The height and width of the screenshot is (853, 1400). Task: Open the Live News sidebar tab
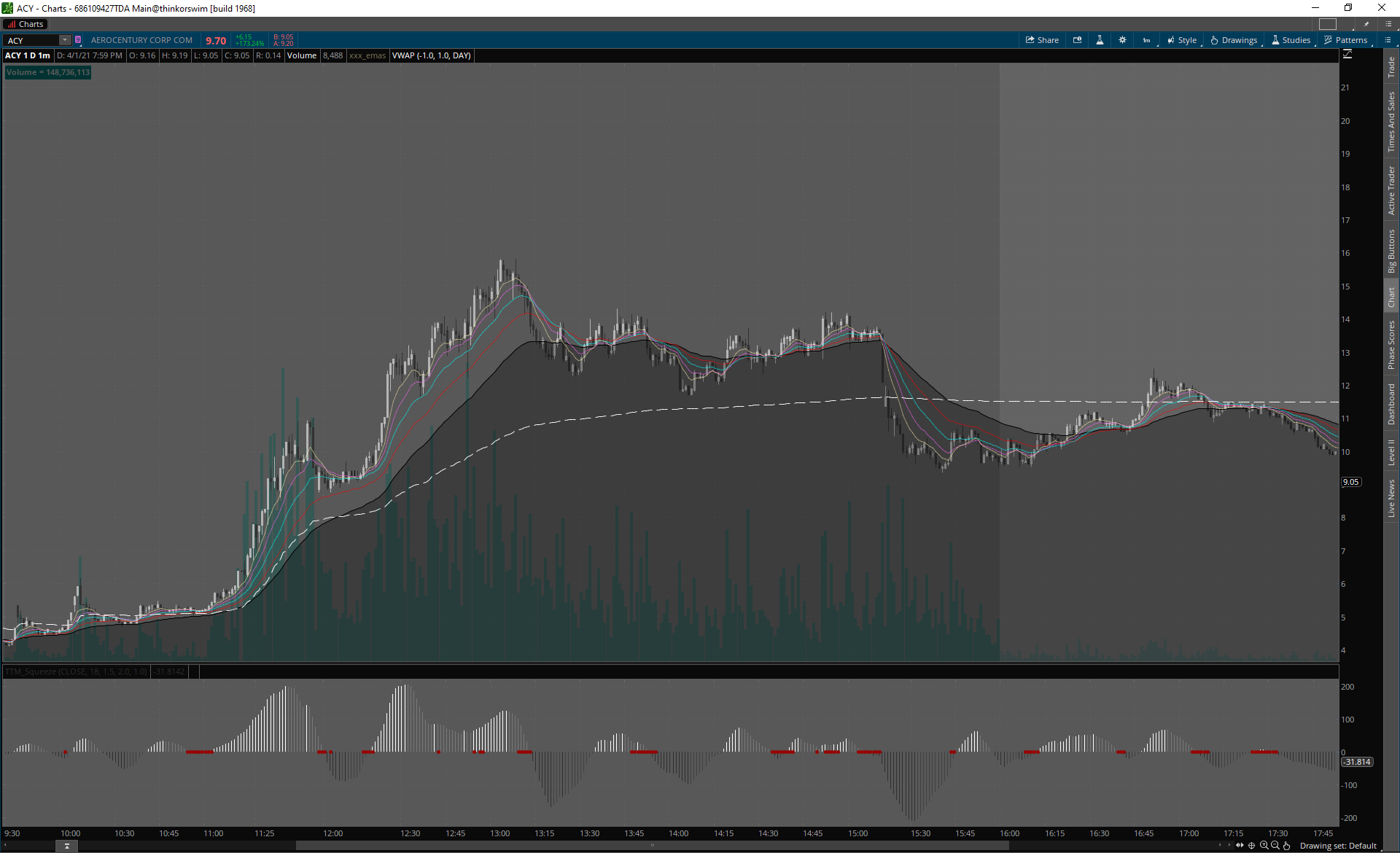1391,499
